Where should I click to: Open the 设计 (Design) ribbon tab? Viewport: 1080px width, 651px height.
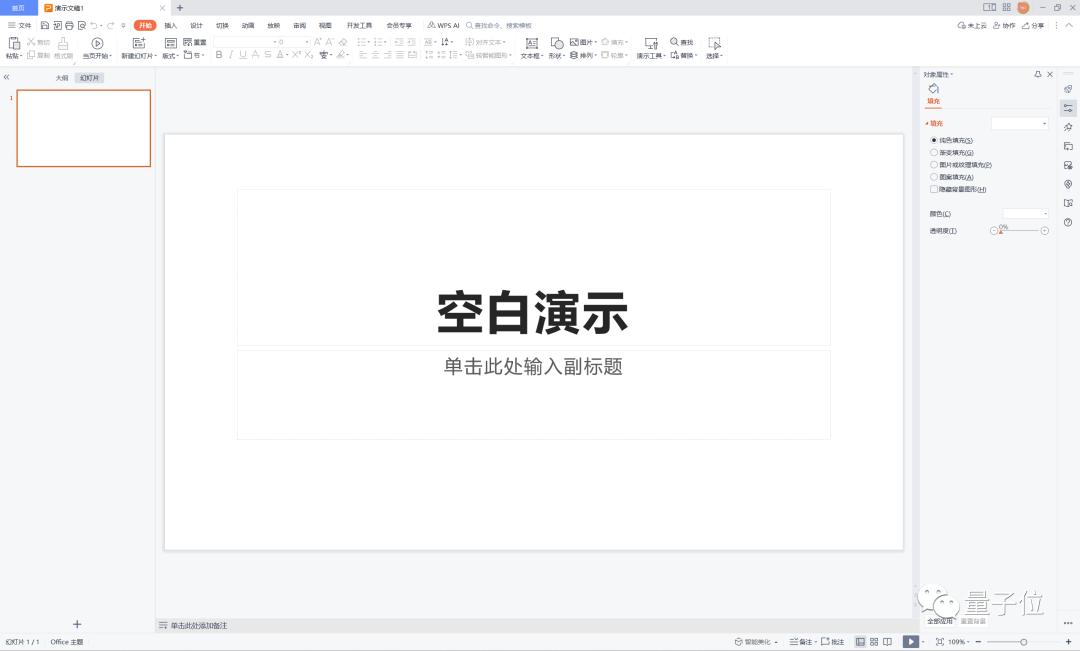tap(196, 25)
